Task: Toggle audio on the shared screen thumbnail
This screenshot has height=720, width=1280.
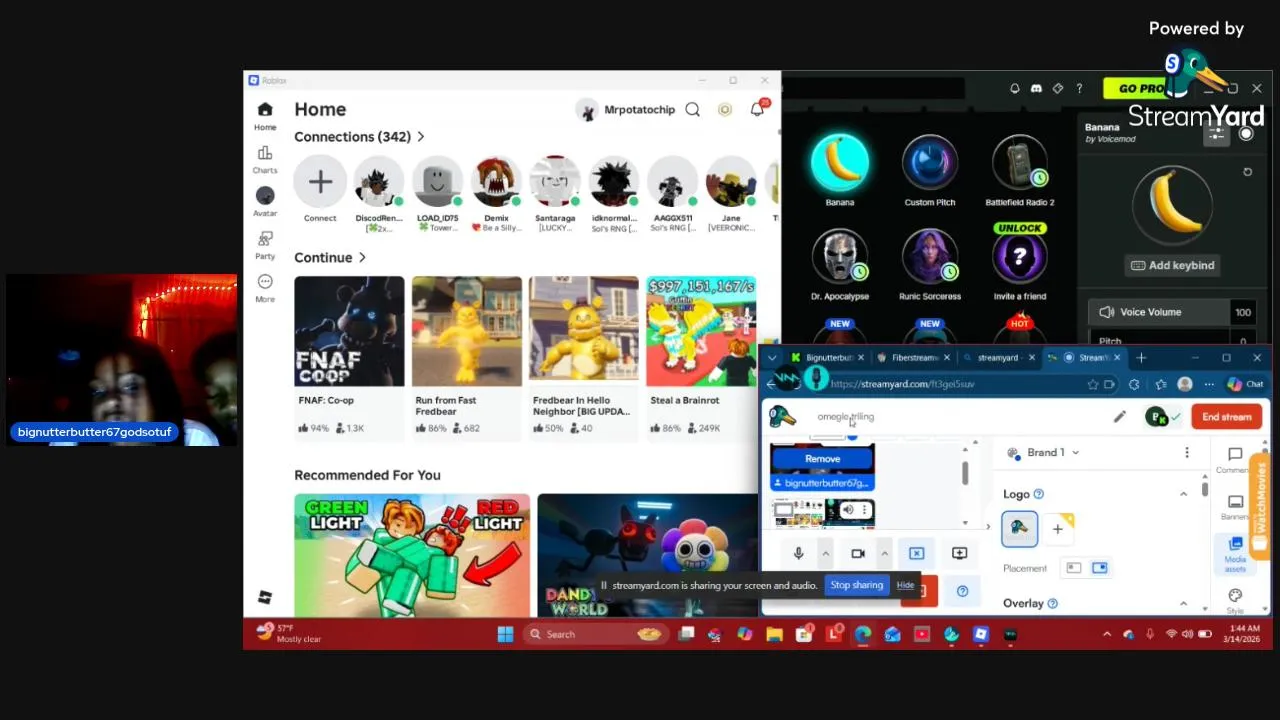Action: pos(848,510)
